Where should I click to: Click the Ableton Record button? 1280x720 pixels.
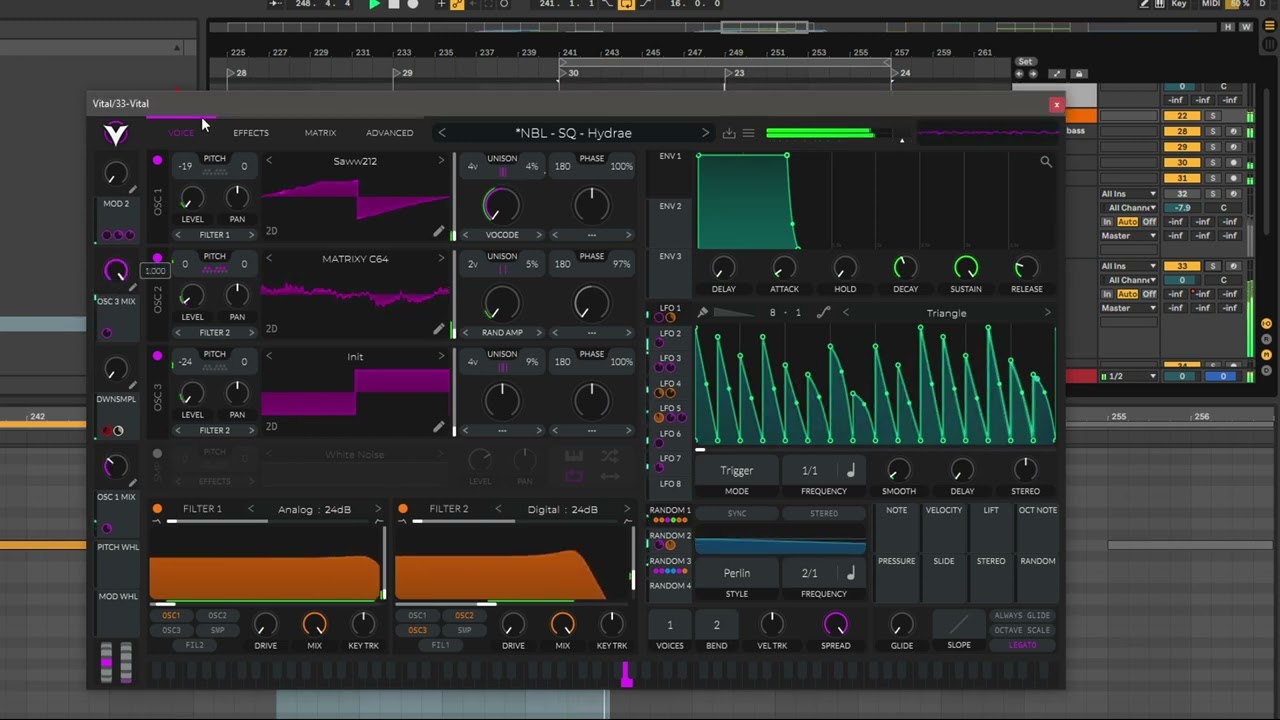pyautogui.click(x=412, y=4)
